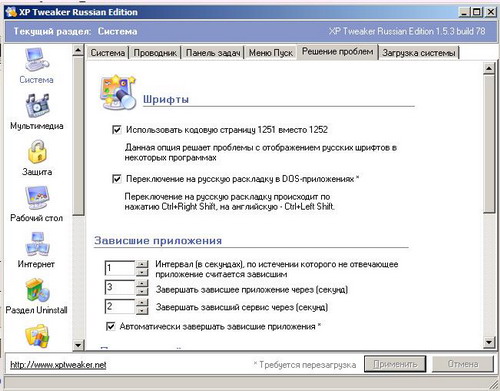This screenshot has height=391, width=500.
Task: Toggle Russian layout in DOS-приложениях checkbox
Action: [x=117, y=179]
